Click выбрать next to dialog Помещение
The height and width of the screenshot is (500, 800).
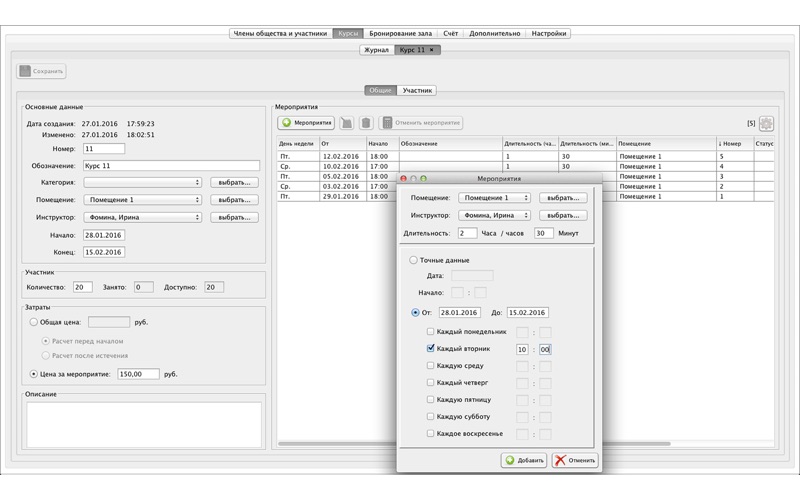[563, 198]
